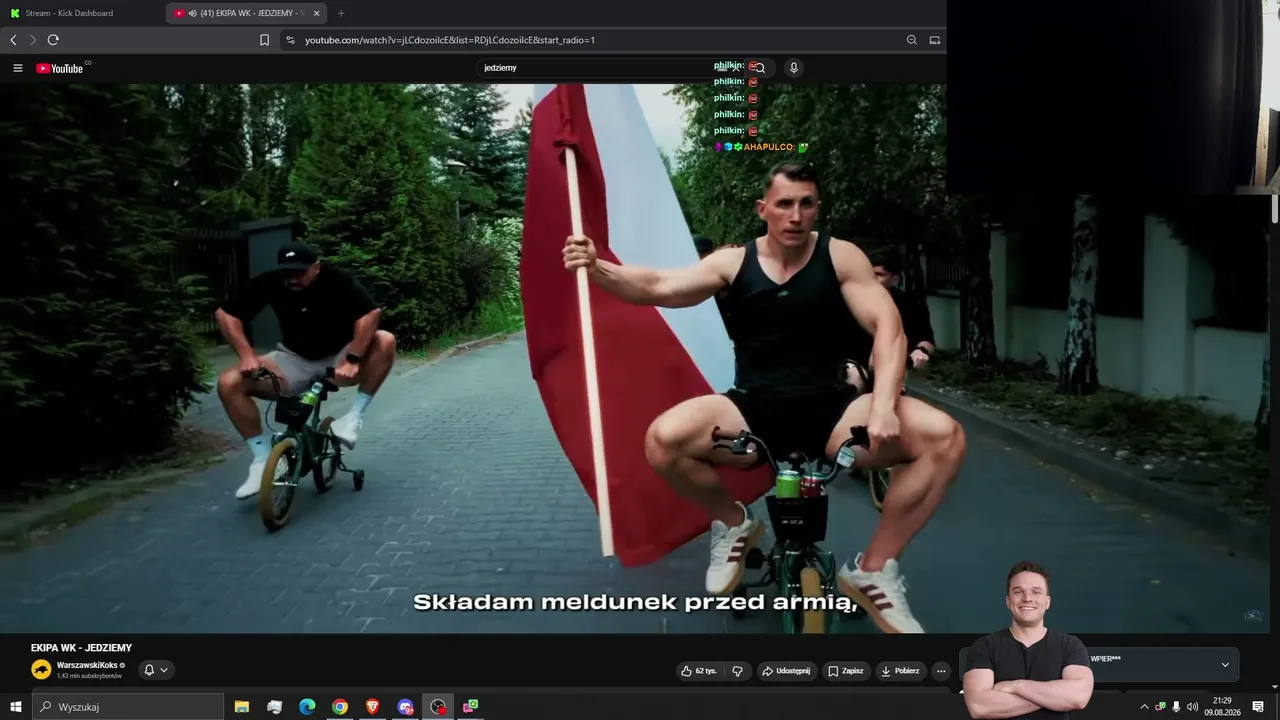Click the page vertical scrollbar thumb

pyautogui.click(x=1275, y=208)
